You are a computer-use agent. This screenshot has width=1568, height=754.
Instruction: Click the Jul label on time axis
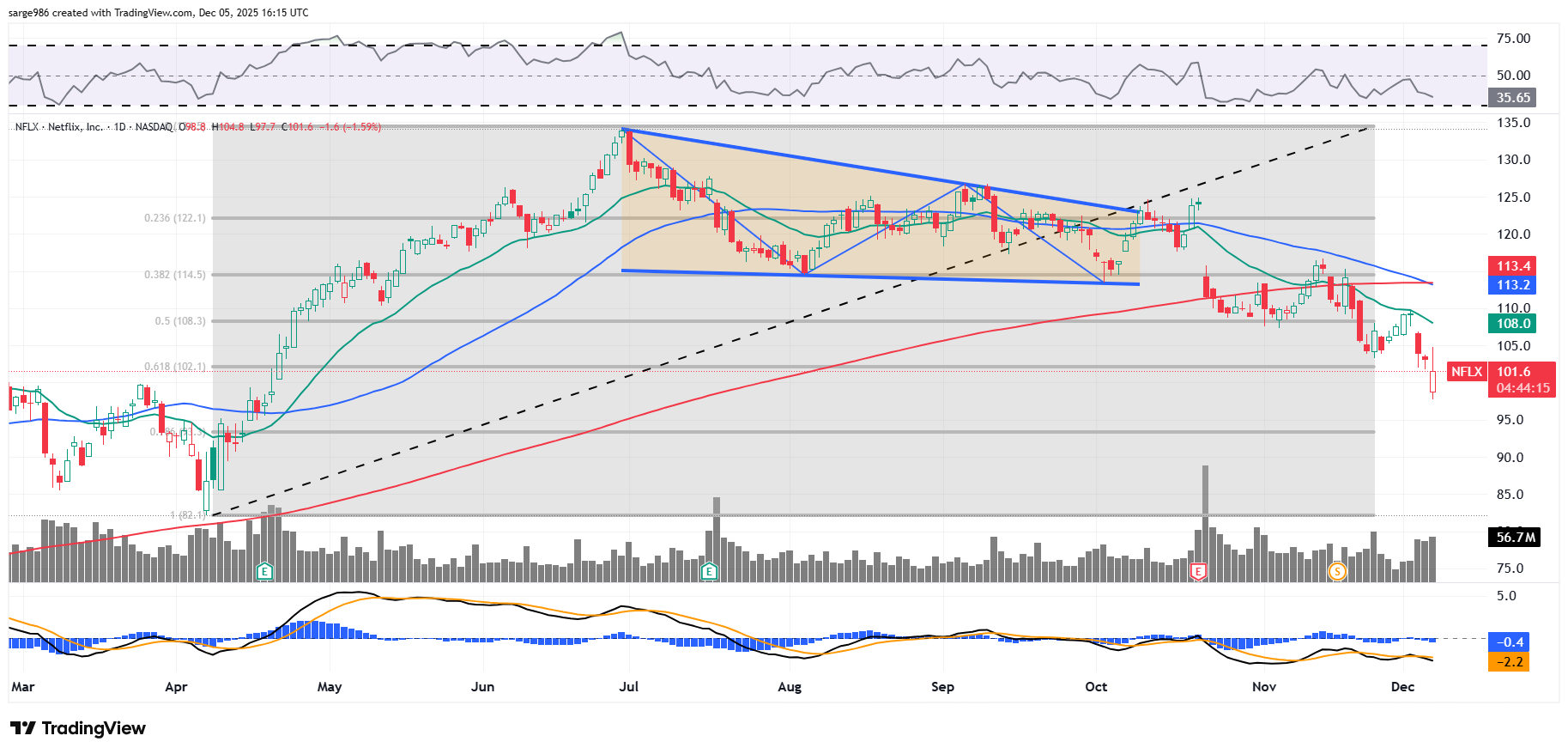pyautogui.click(x=628, y=687)
